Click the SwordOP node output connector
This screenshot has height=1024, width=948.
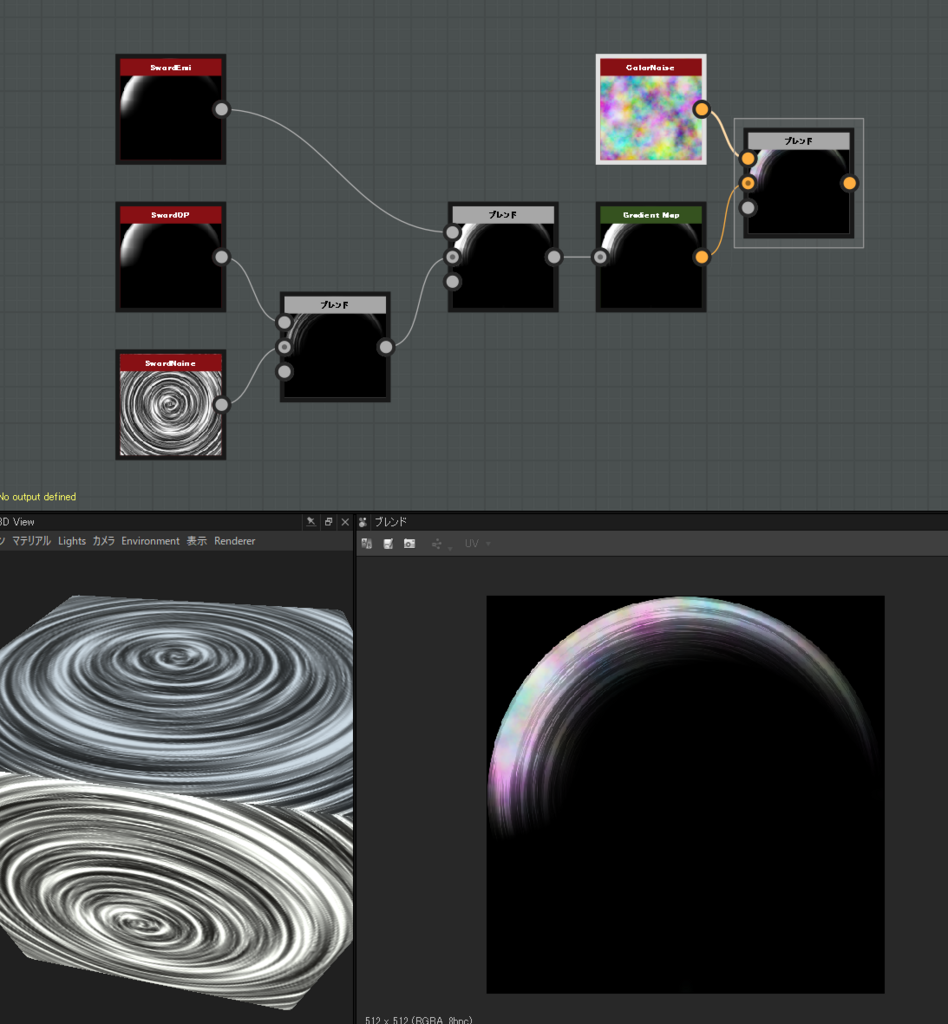222,257
